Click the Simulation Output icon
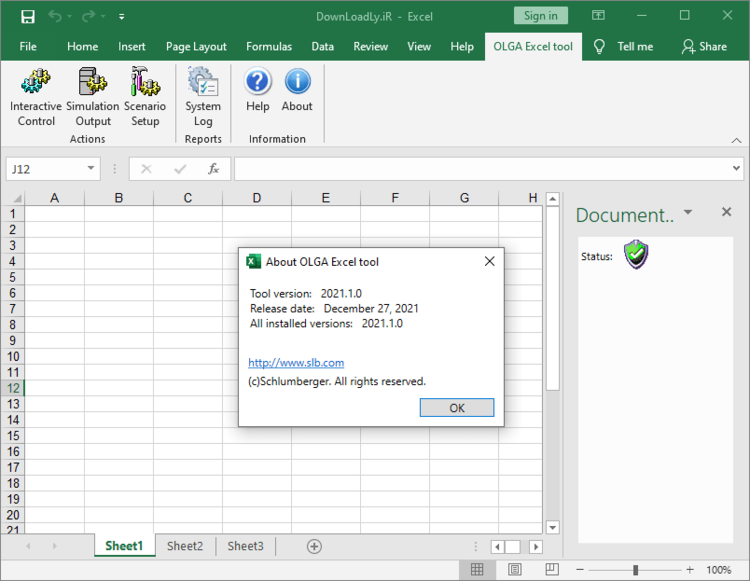Viewport: 750px width, 581px height. [x=93, y=97]
